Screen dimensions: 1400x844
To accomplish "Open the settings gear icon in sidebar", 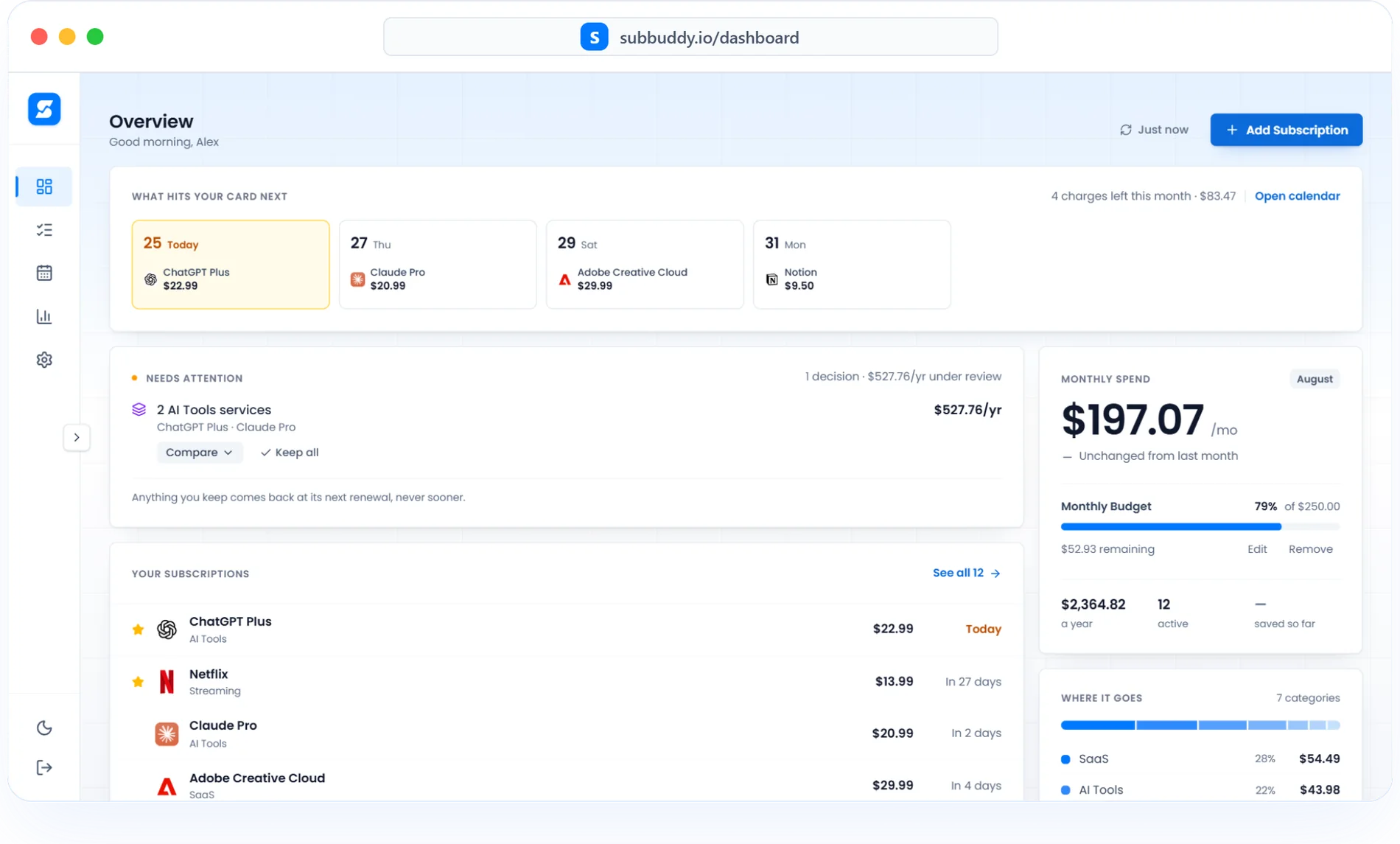I will [x=44, y=360].
